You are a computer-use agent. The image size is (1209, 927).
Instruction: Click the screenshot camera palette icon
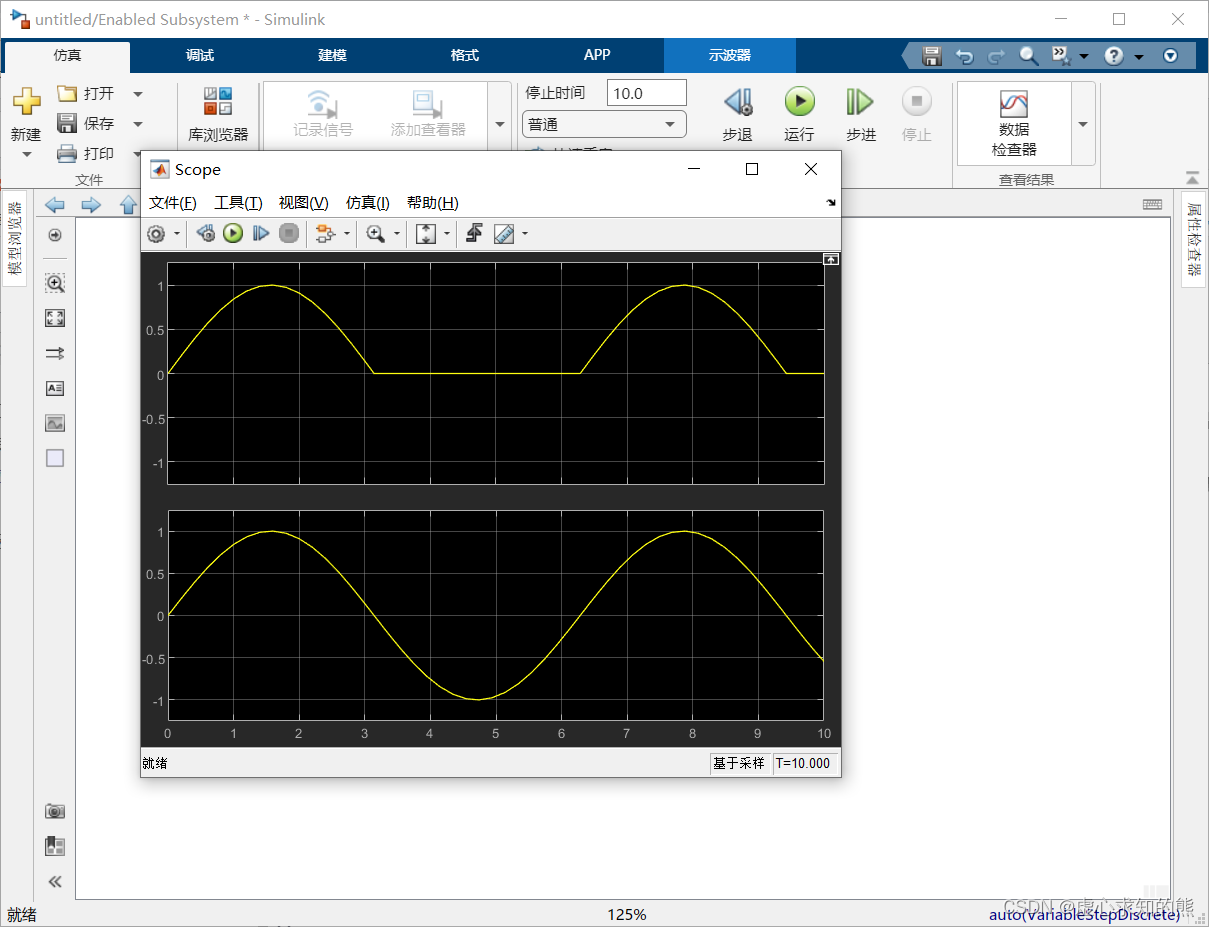point(55,811)
